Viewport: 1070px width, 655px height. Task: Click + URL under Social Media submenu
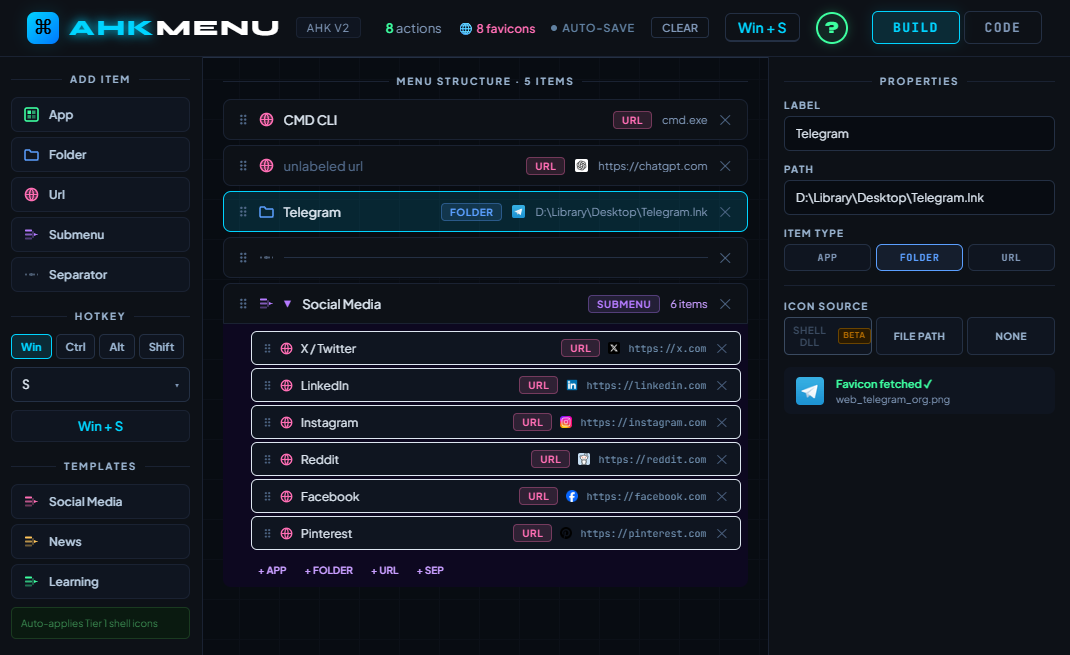point(385,570)
